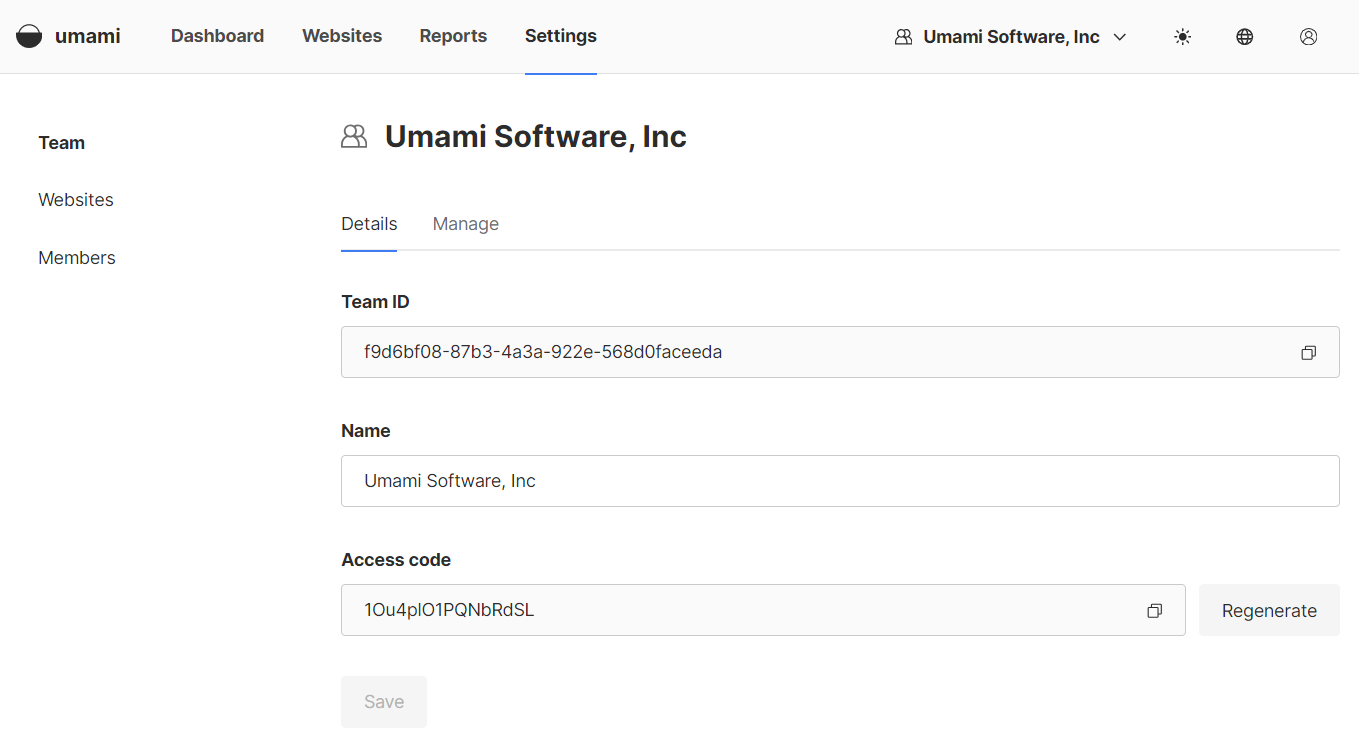Select the Details tab
This screenshot has width=1359, height=746.
coord(369,224)
